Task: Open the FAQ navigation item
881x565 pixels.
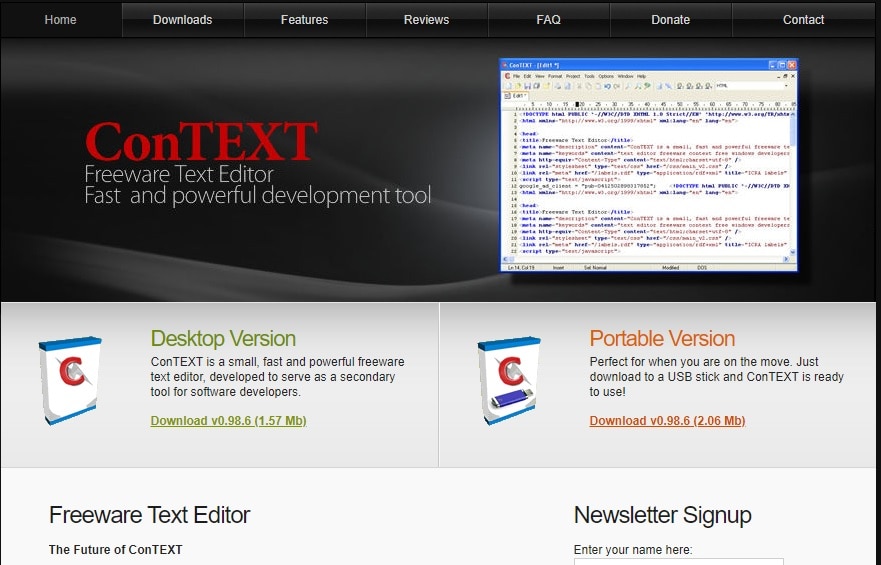Action: pyautogui.click(x=548, y=20)
